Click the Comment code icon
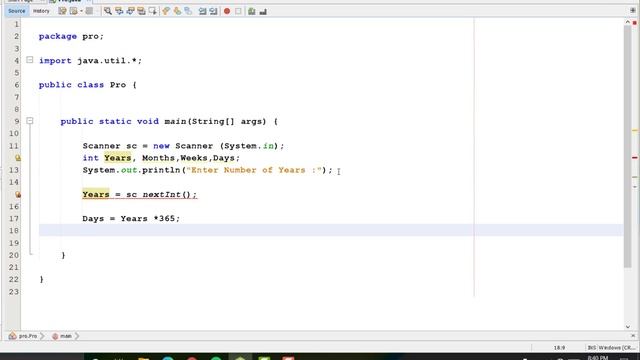 click(252, 11)
